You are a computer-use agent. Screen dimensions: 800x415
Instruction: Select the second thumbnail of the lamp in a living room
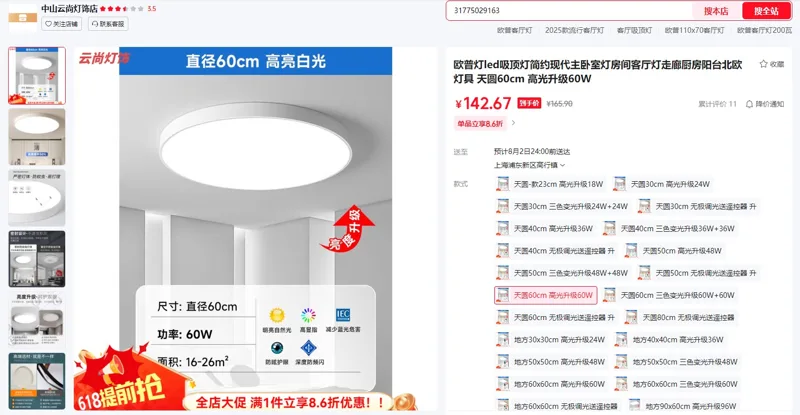click(37, 137)
